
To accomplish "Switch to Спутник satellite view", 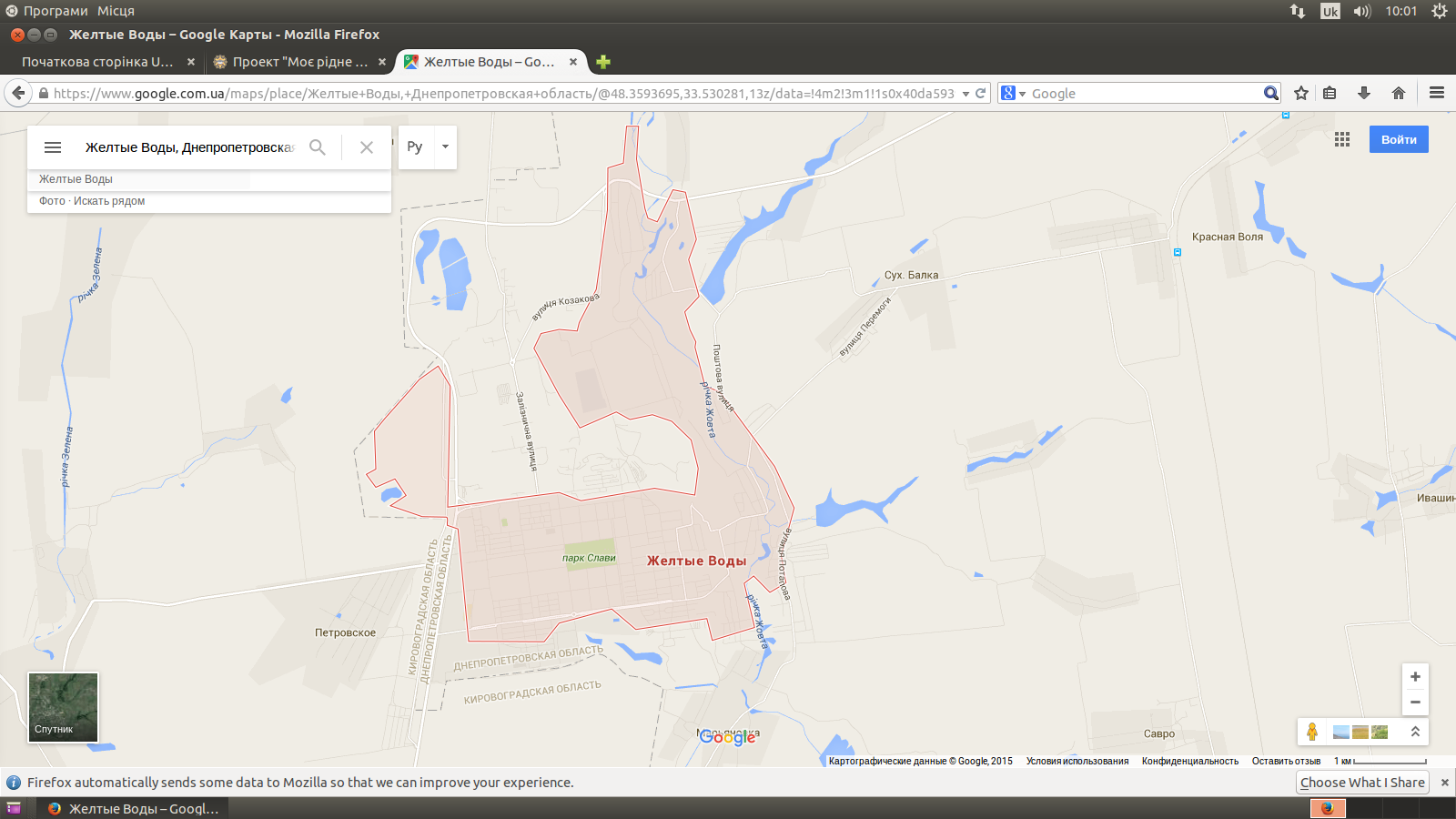I will click(x=63, y=707).
